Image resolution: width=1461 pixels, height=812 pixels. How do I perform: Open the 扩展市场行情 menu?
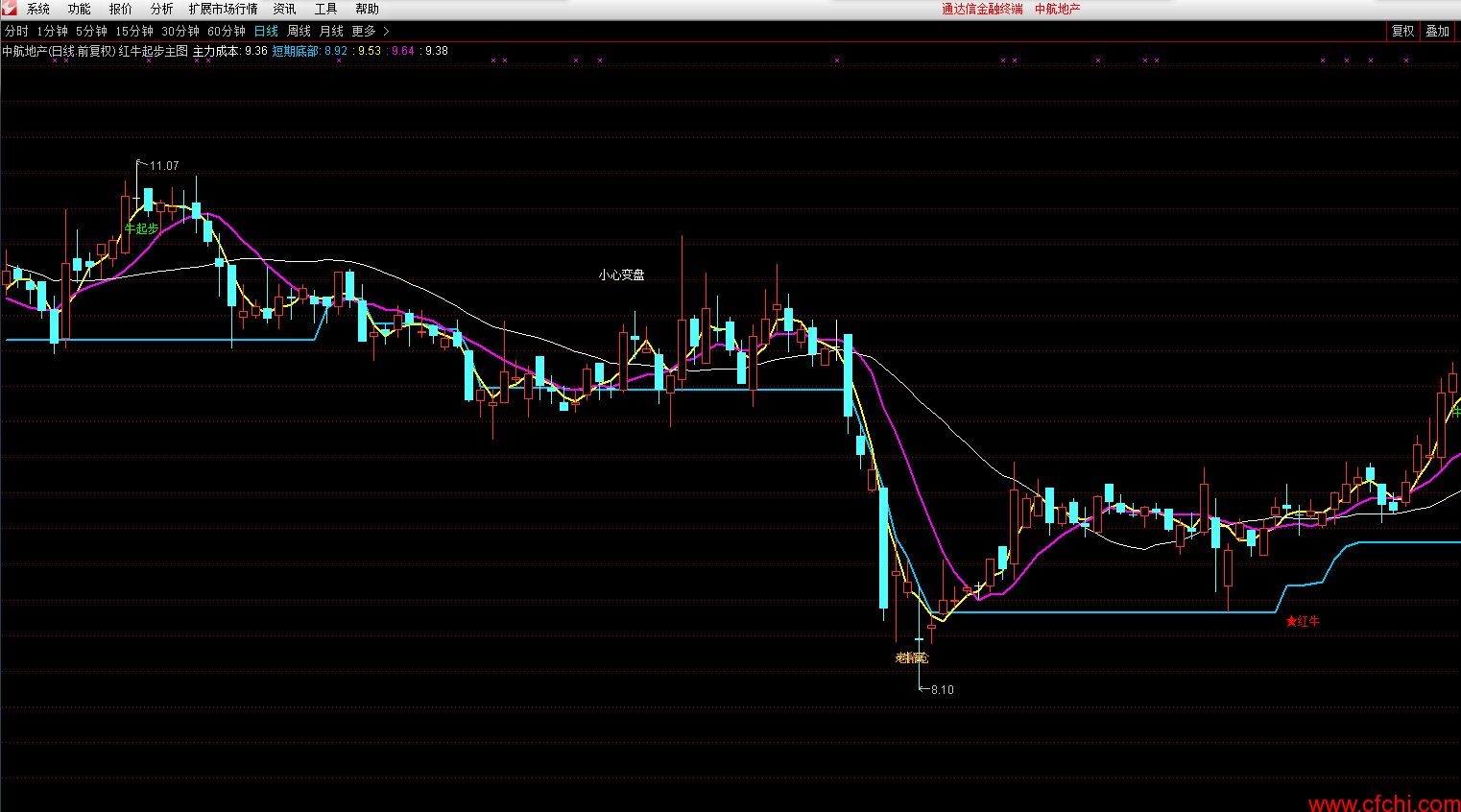click(224, 9)
